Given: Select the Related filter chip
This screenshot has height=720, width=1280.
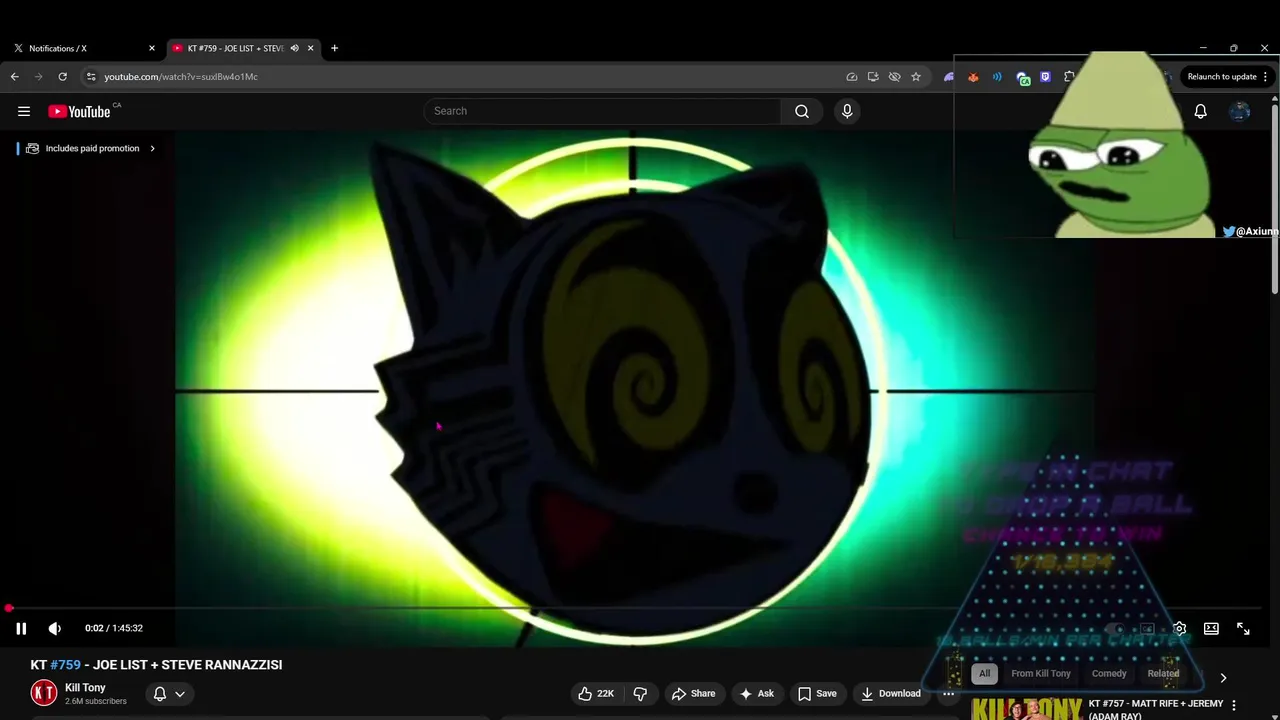Looking at the screenshot, I should [1163, 673].
